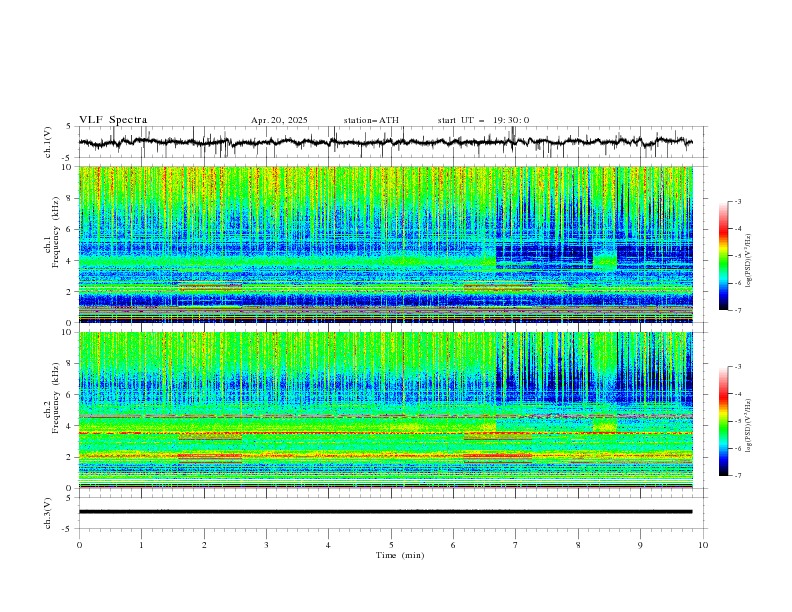Click time axis tick label '7'

[516, 545]
